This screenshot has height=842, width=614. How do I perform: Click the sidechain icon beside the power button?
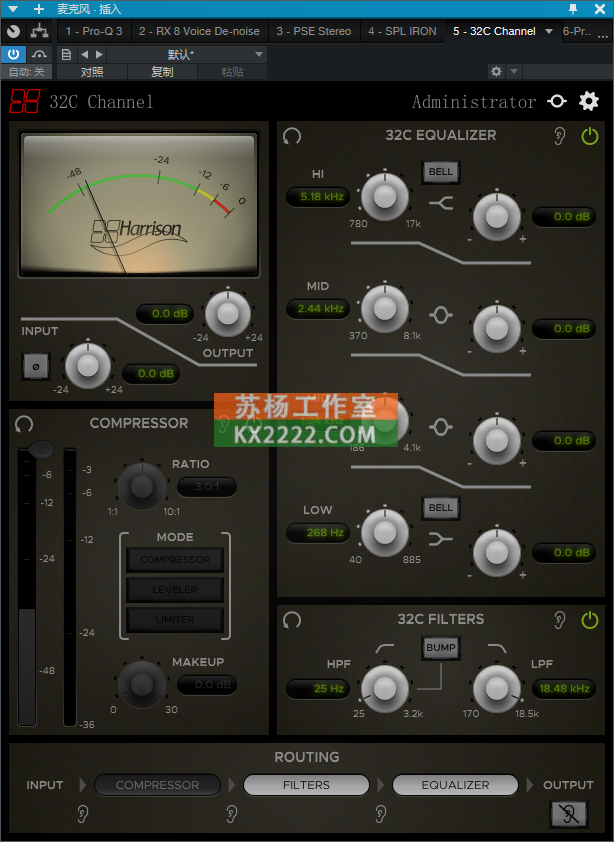pyautogui.click(x=39, y=54)
